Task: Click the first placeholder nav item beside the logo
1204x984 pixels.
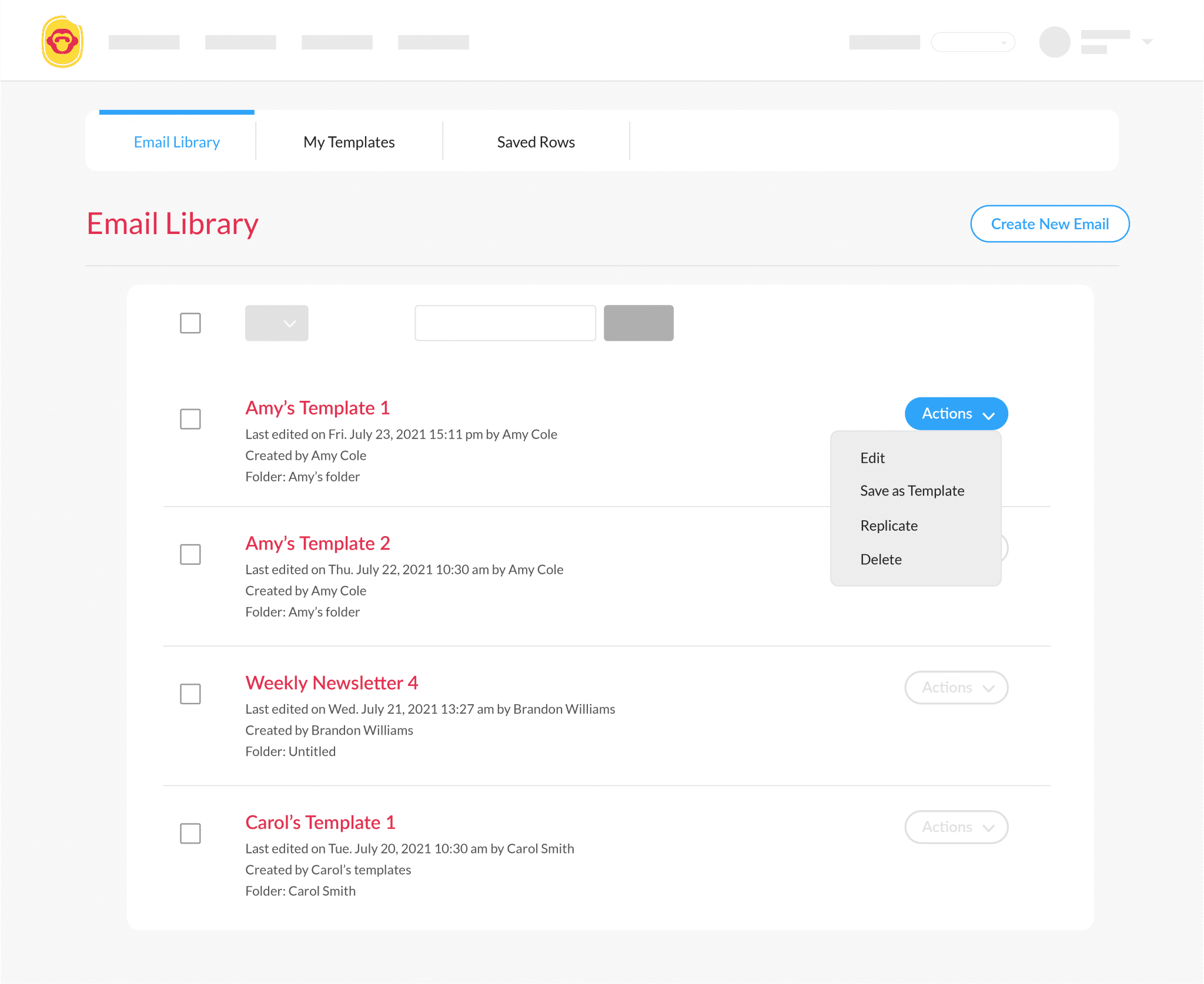Action: tap(144, 42)
